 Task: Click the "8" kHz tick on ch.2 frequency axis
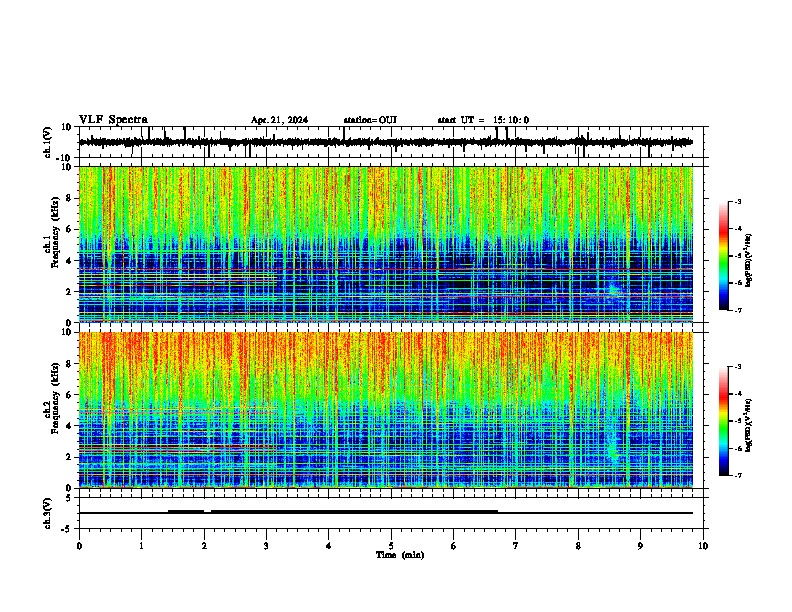pyautogui.click(x=69, y=364)
